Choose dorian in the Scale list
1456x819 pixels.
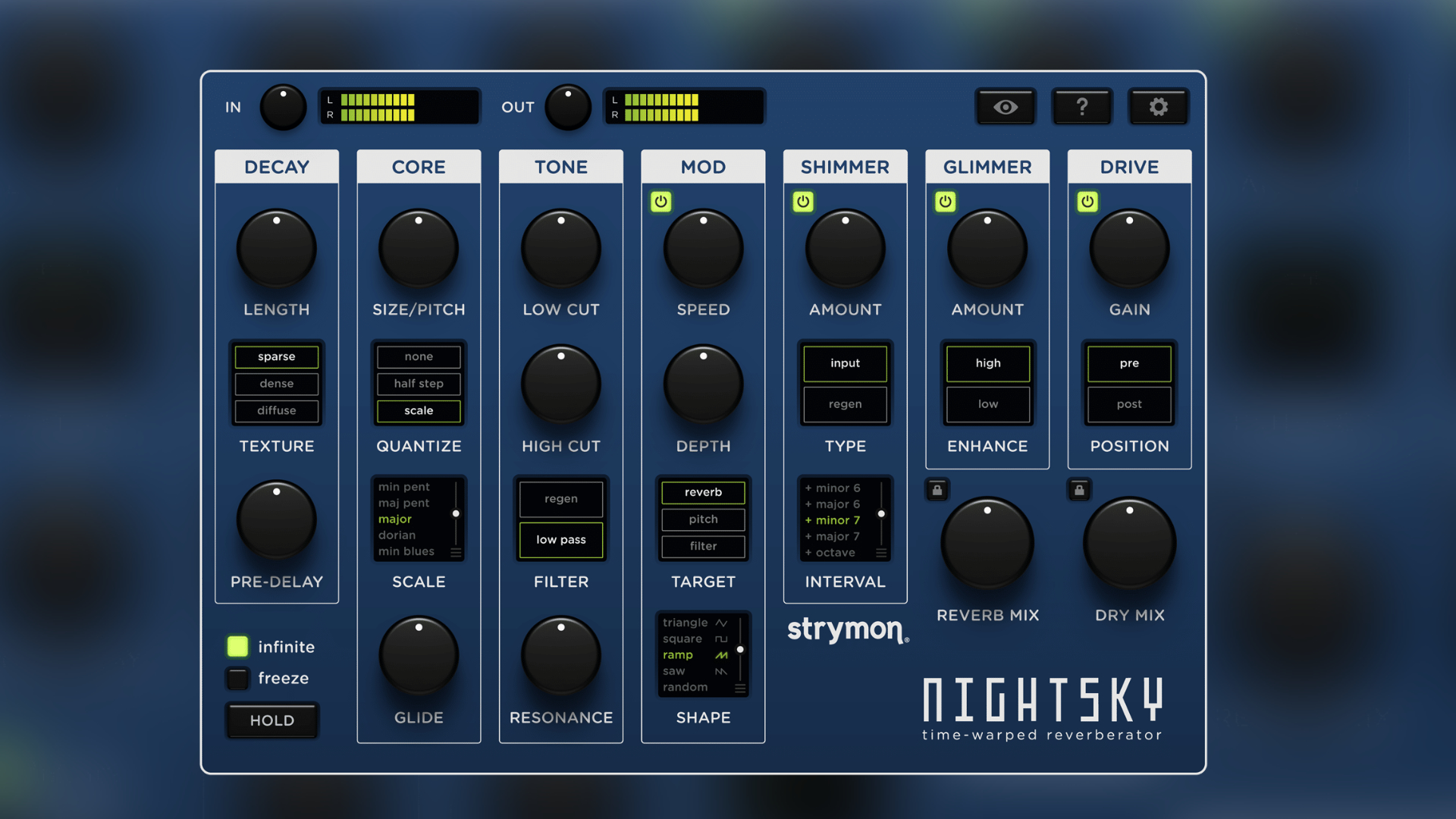pyautogui.click(x=397, y=535)
